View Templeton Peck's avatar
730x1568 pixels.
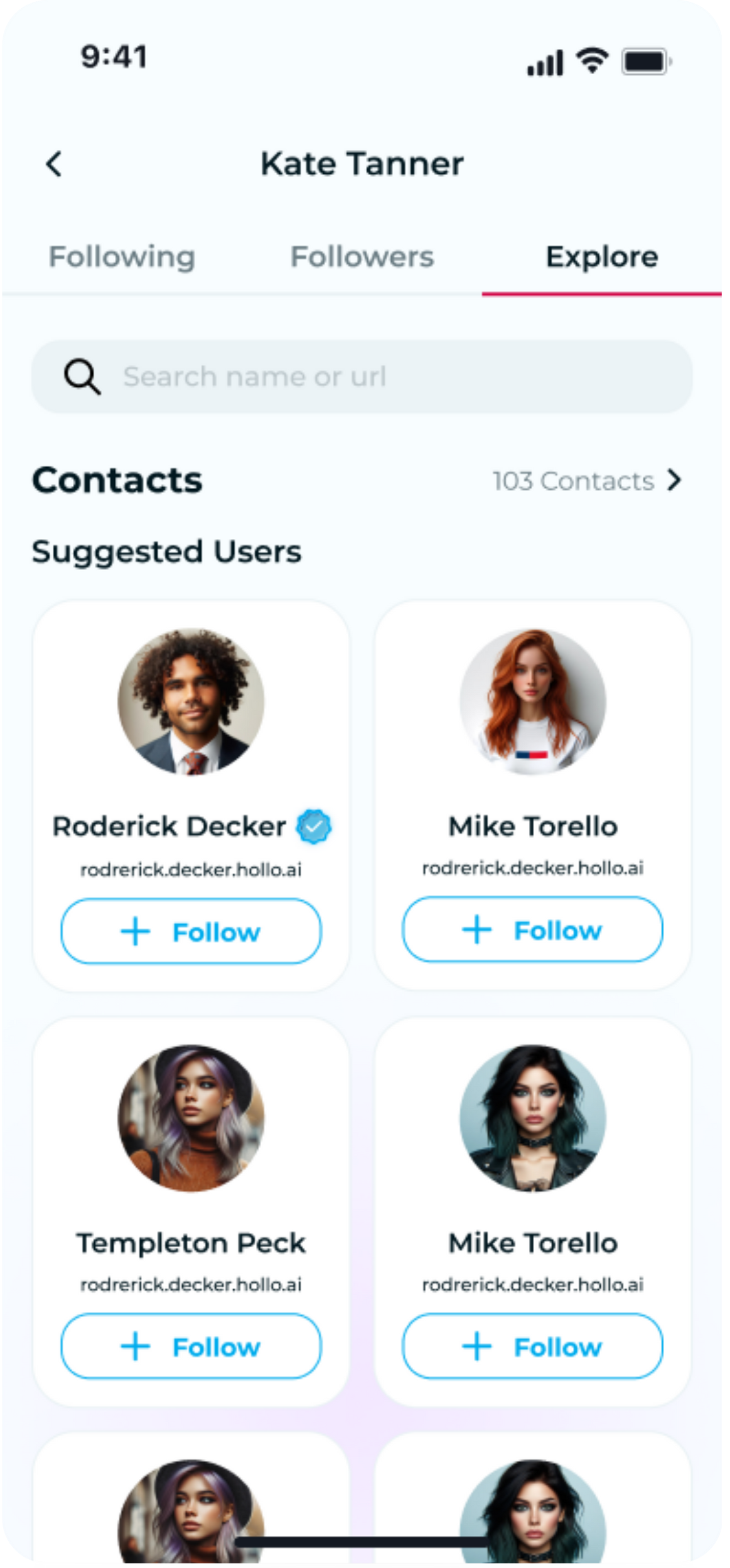coord(191,1118)
